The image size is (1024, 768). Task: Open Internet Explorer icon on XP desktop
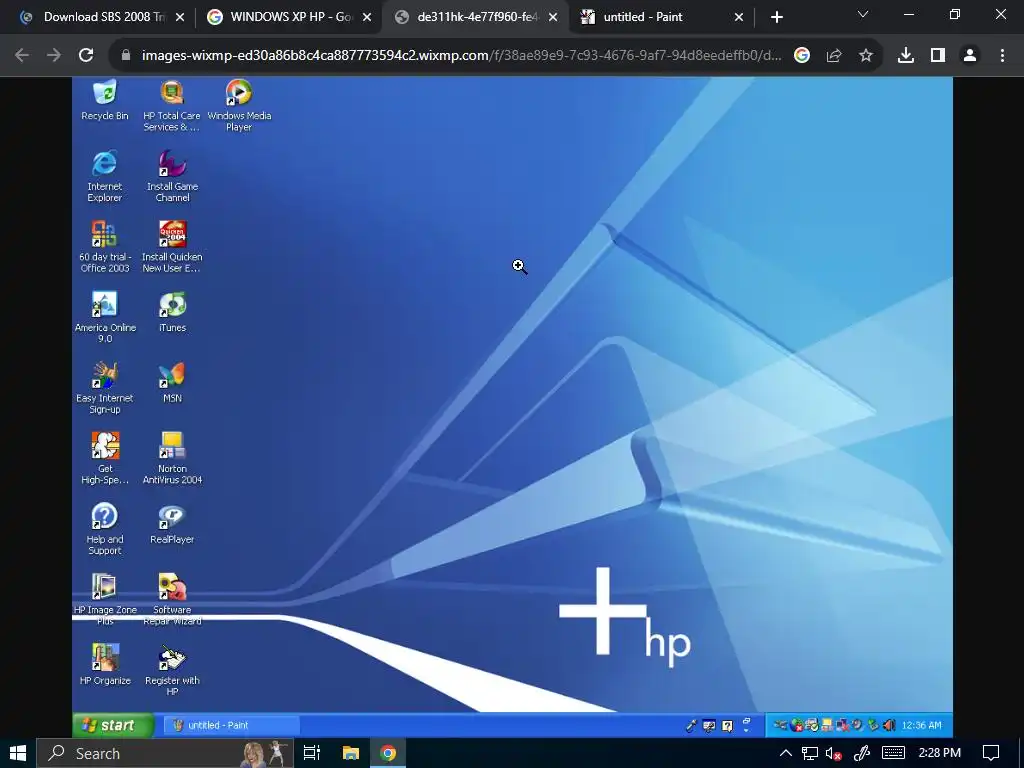tap(104, 176)
